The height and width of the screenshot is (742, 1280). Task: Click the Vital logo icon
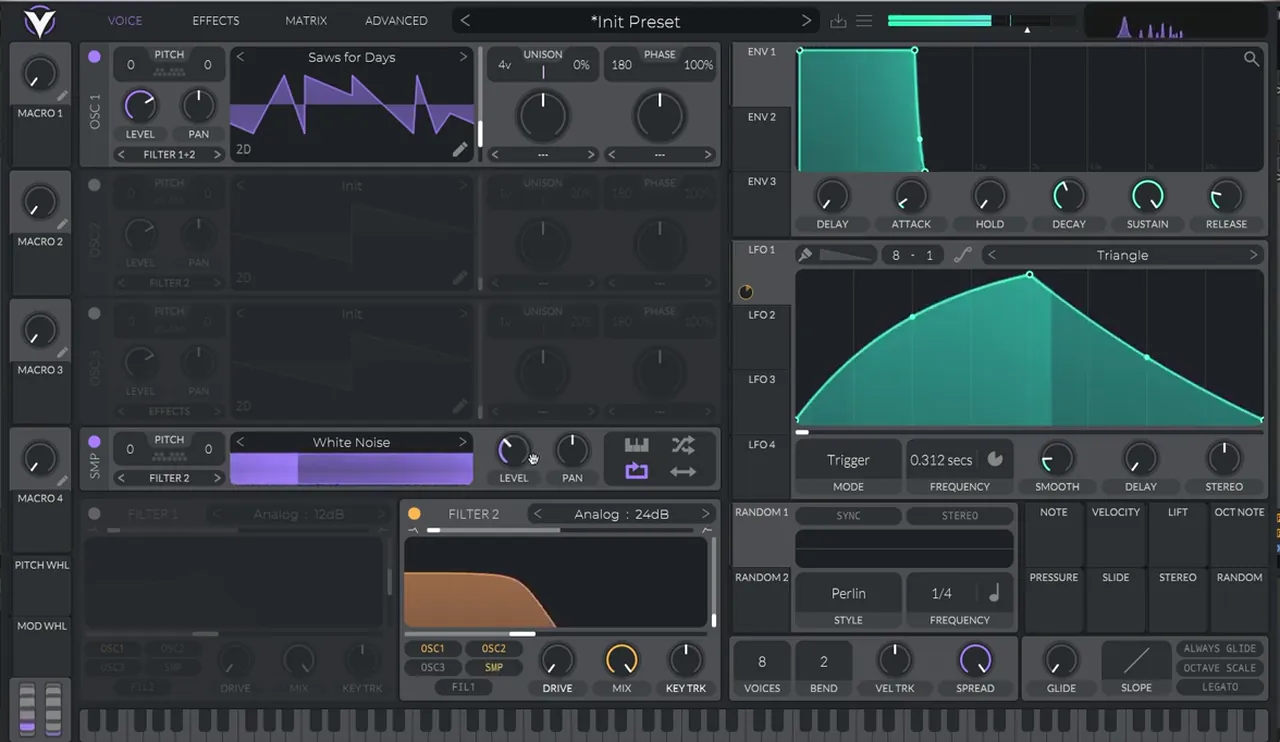40,20
